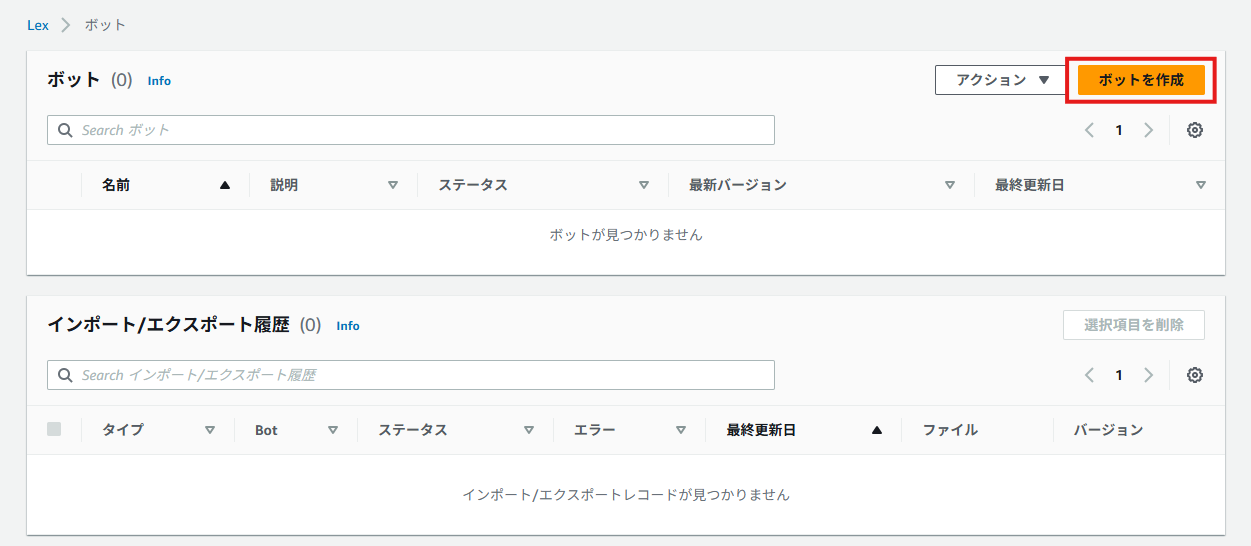This screenshot has height=546, width=1251.
Task: Focus the Search インポート/エクスポート履歴 field
Action: tap(411, 375)
